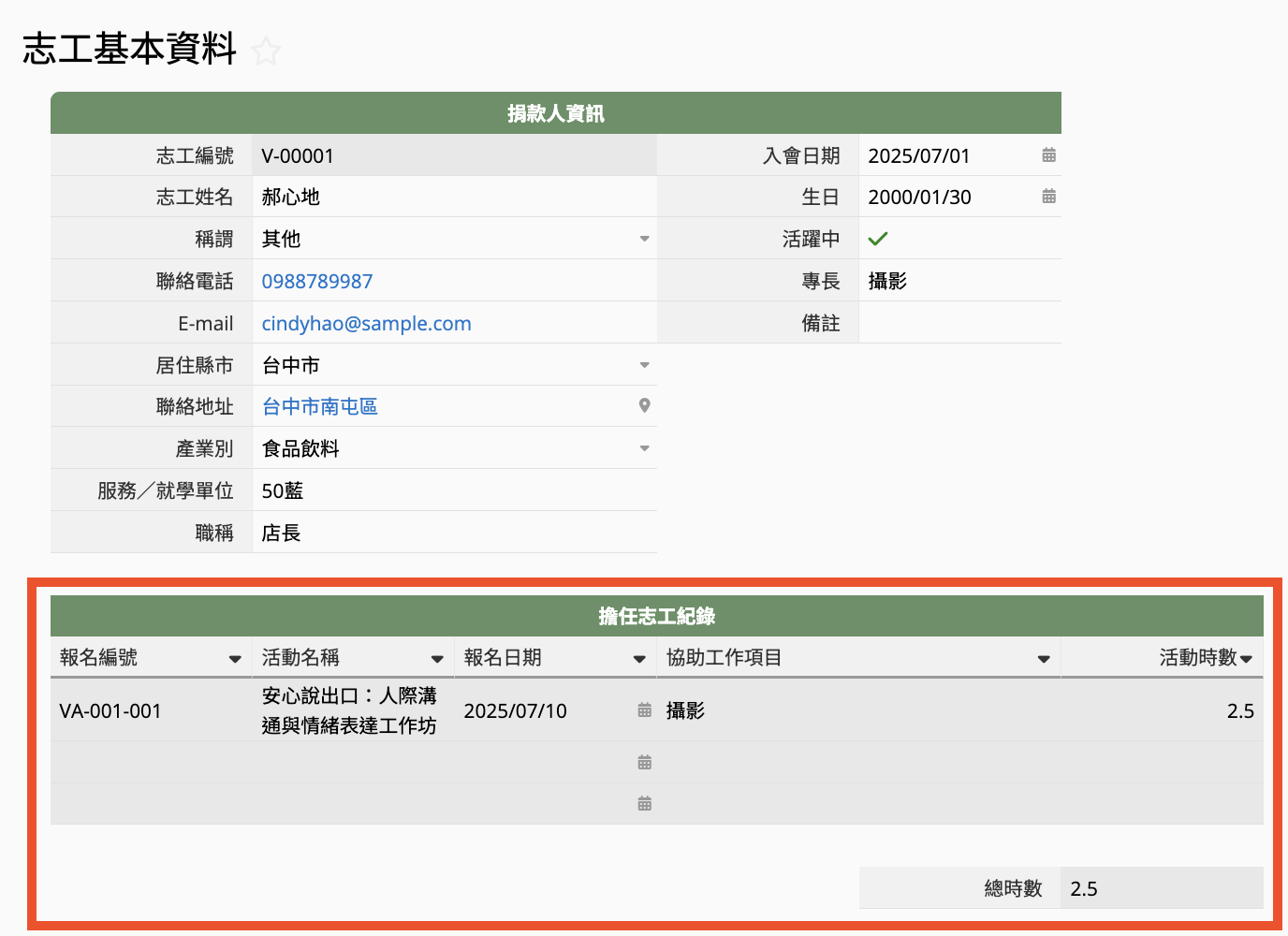1288x936 pixels.
Task: Click calendar icon in second empty record row
Action: click(x=644, y=762)
